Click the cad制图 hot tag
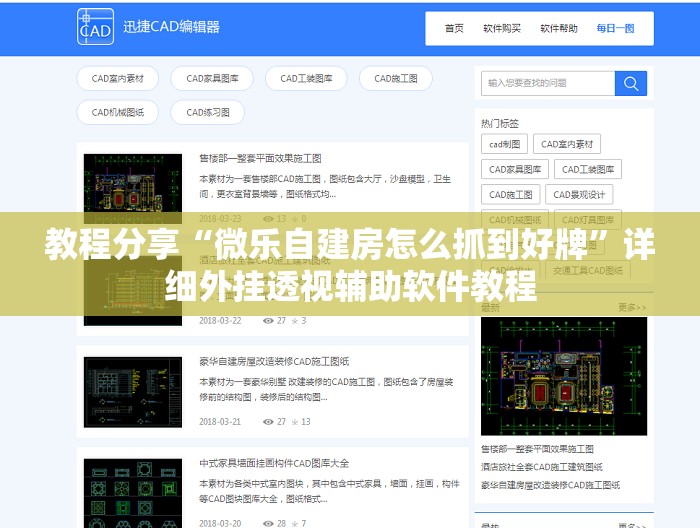The height and width of the screenshot is (528, 700). pos(504,144)
